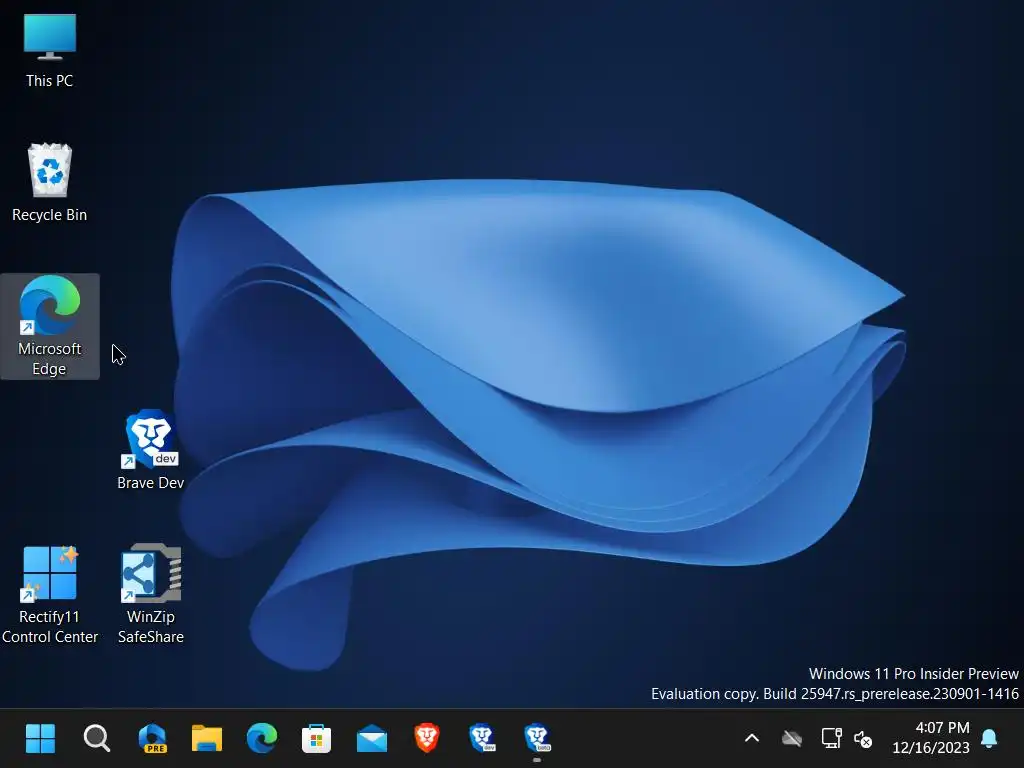
Task: Open taskbar Search
Action: pos(97,739)
